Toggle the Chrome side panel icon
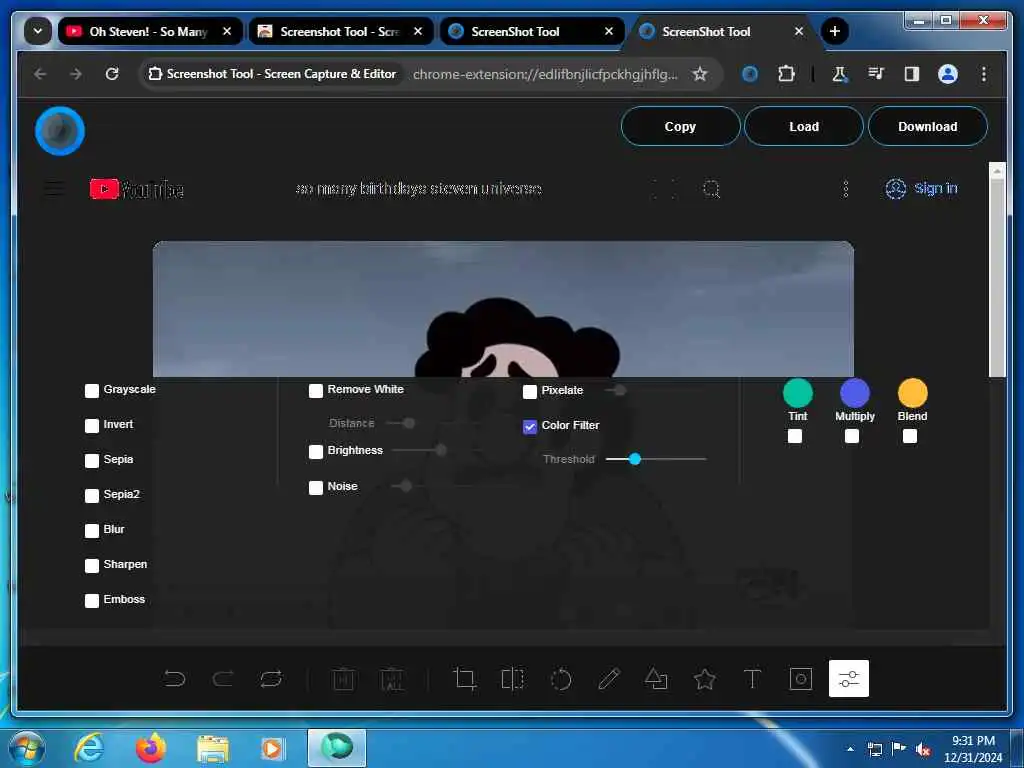 point(912,74)
